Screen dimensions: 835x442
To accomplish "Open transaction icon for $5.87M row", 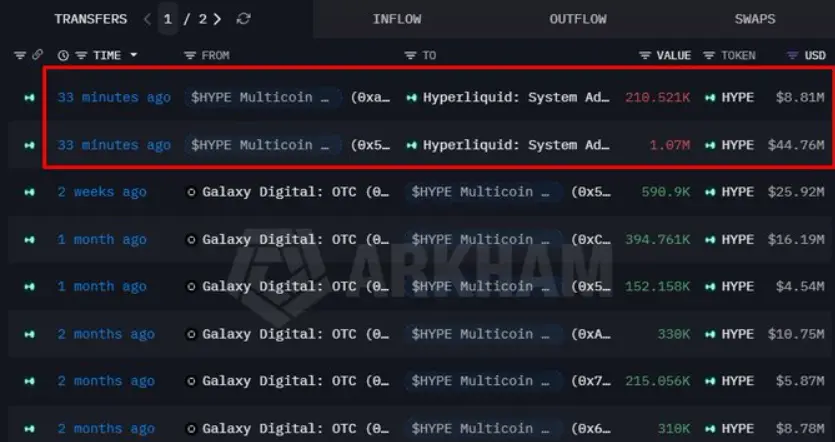I will point(29,381).
